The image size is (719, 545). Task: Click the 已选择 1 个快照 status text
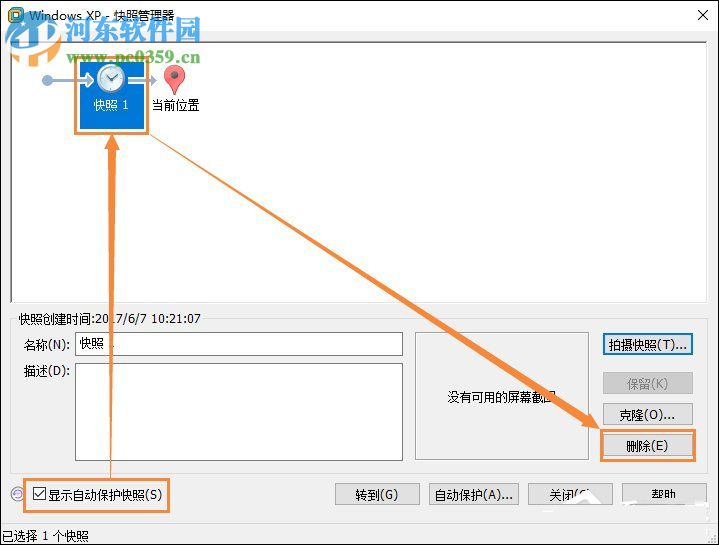tap(45, 536)
